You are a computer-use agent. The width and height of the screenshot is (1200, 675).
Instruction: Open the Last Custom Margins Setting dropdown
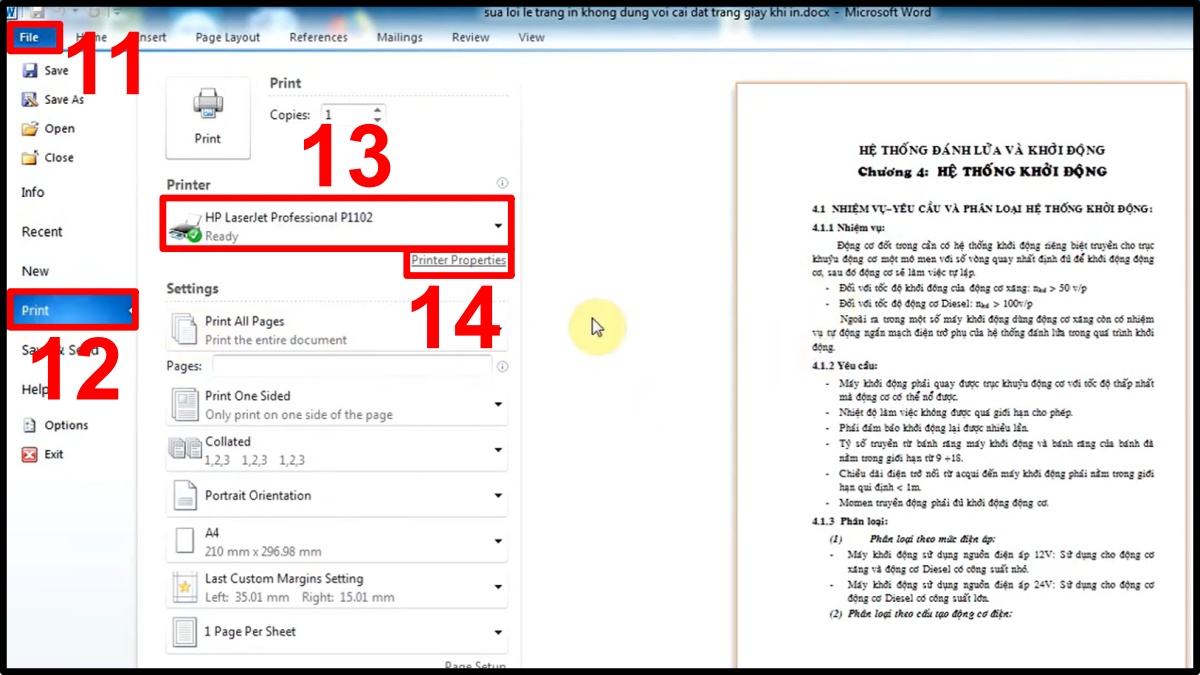[336, 587]
